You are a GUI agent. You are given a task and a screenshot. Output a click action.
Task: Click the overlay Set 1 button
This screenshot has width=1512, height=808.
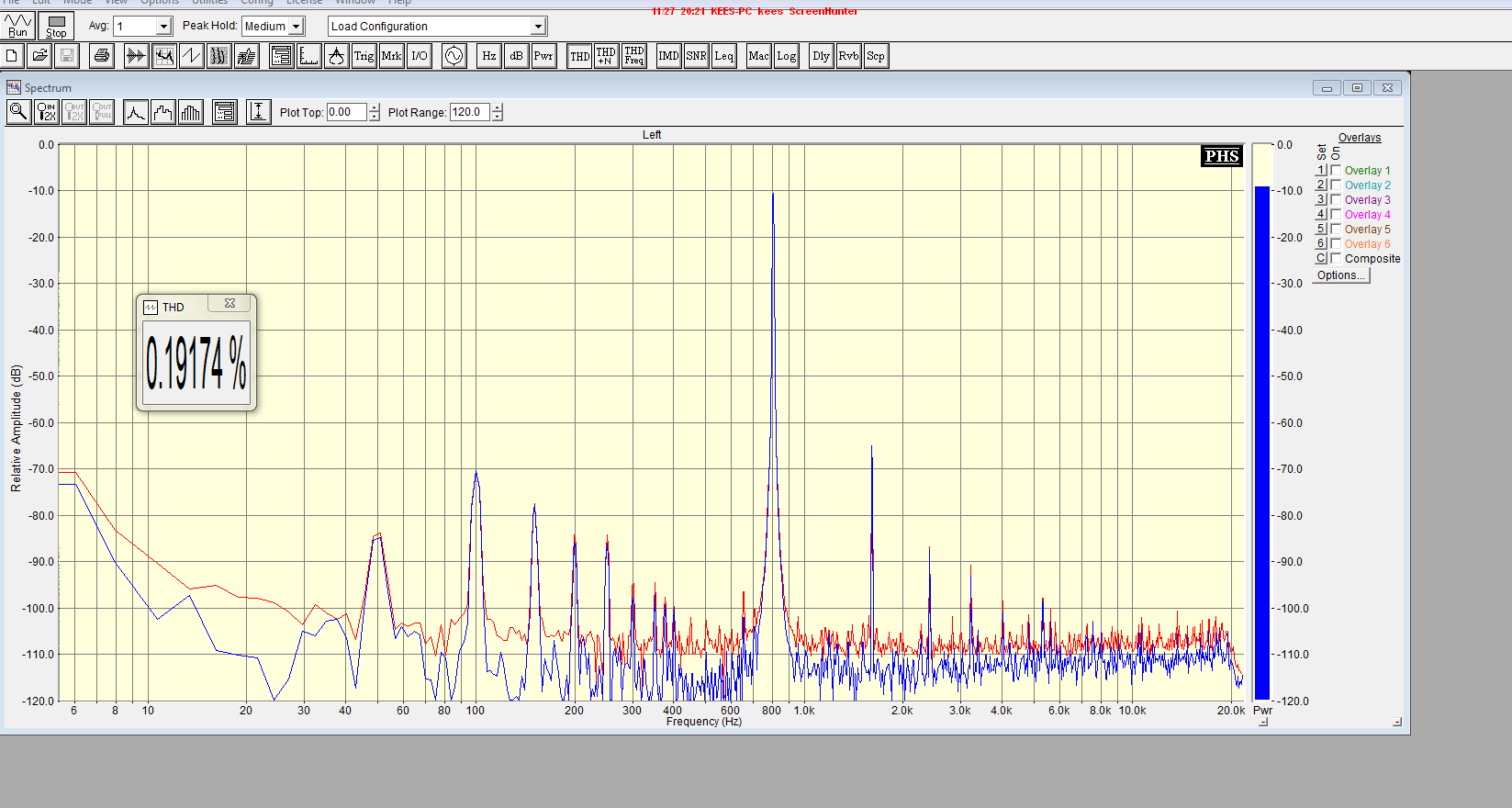click(x=1321, y=170)
